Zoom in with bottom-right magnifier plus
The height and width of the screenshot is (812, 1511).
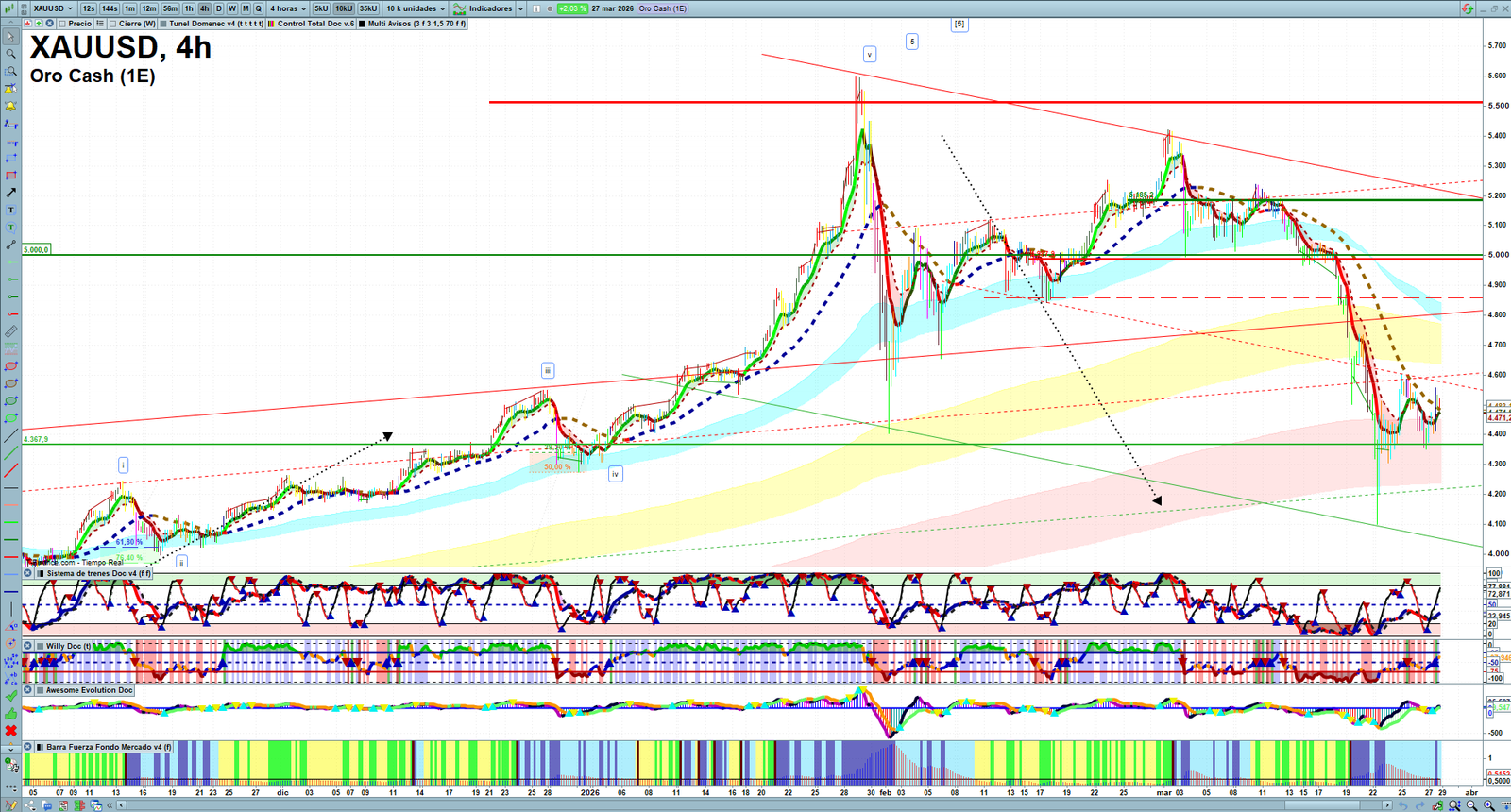(1489, 805)
